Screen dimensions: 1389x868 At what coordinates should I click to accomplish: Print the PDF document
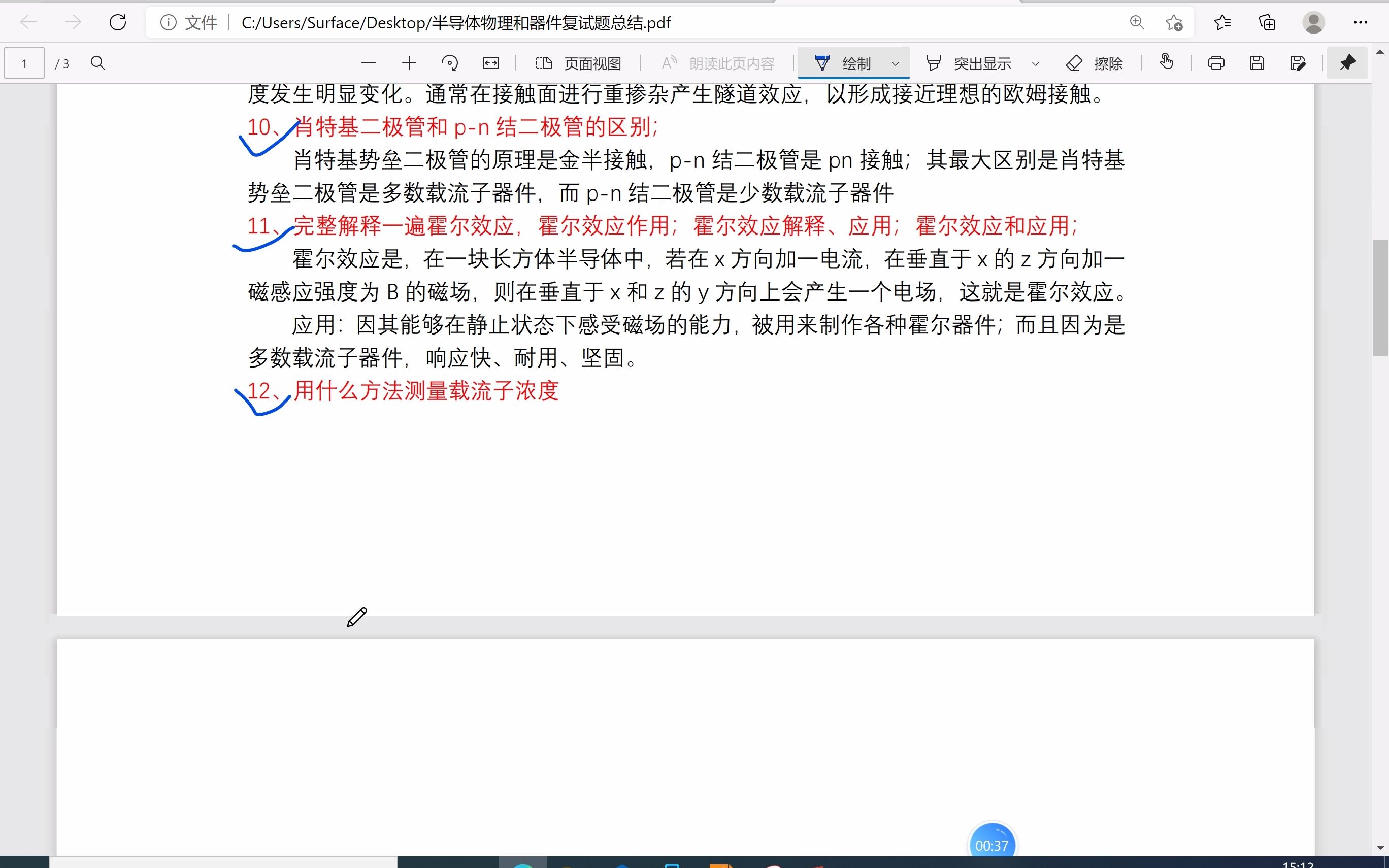[1216, 63]
